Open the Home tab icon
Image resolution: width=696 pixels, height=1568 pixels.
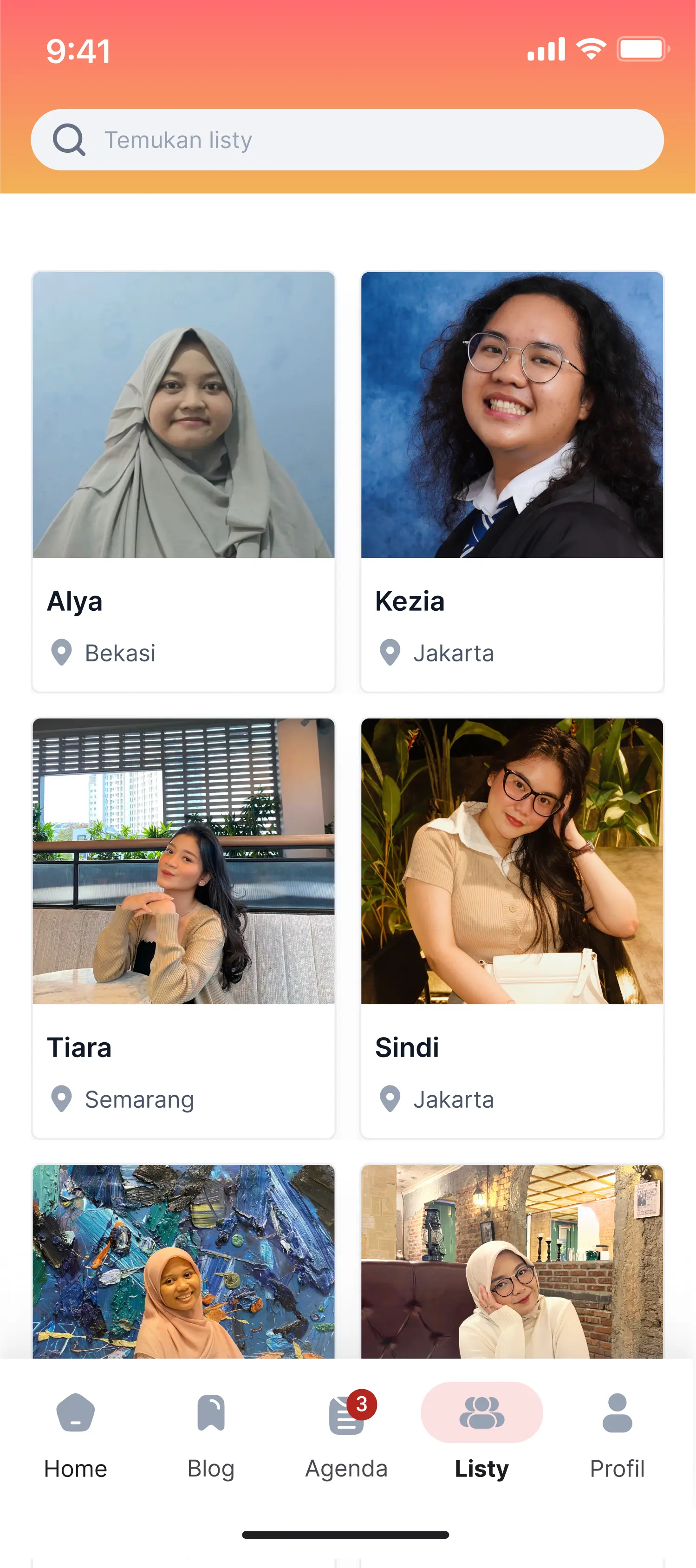(75, 1412)
